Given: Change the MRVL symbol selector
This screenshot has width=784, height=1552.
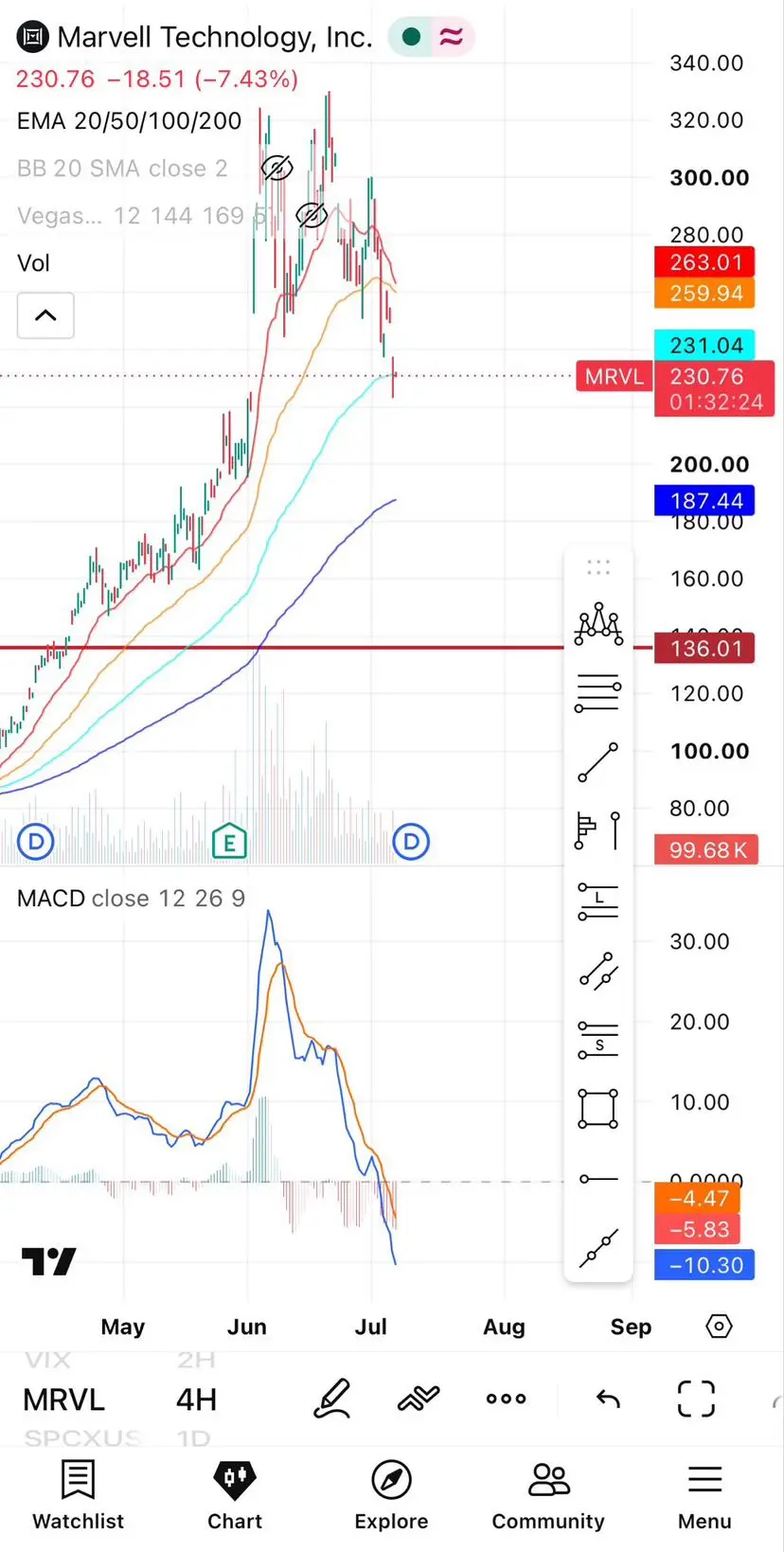Looking at the screenshot, I should [x=63, y=1400].
